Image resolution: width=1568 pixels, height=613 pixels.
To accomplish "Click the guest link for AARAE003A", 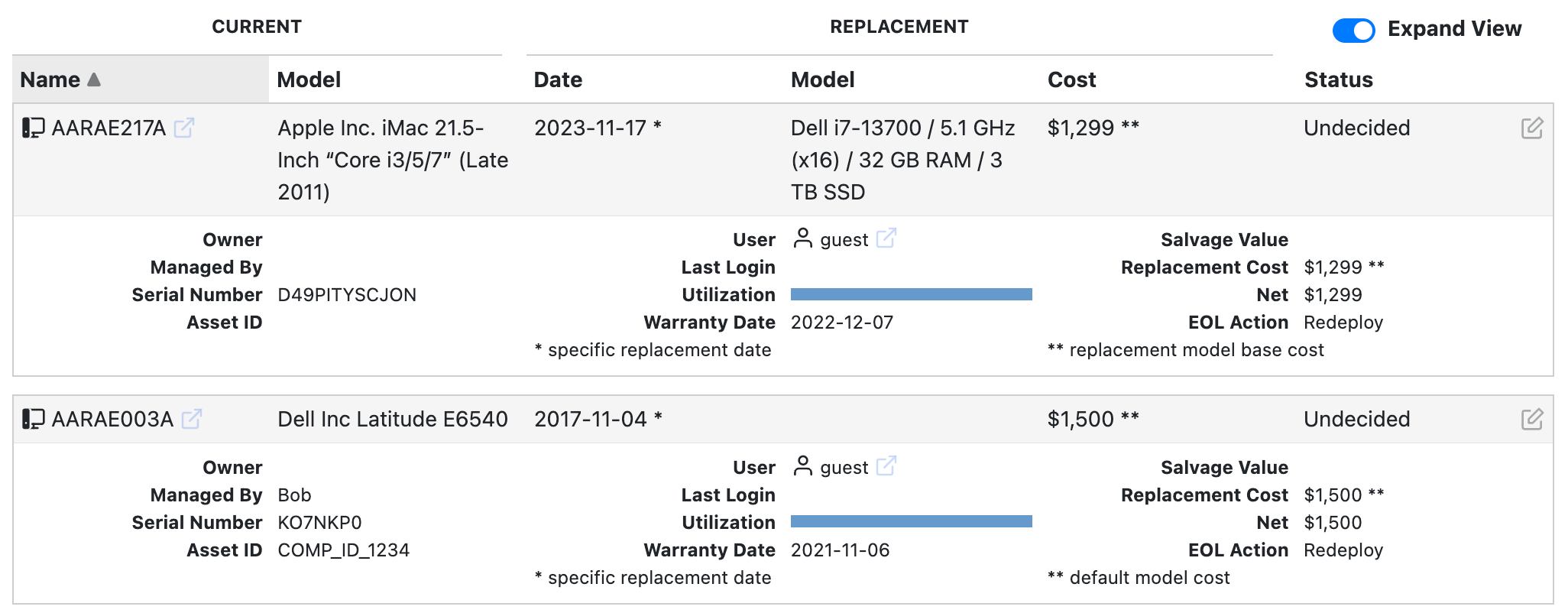I will click(844, 467).
